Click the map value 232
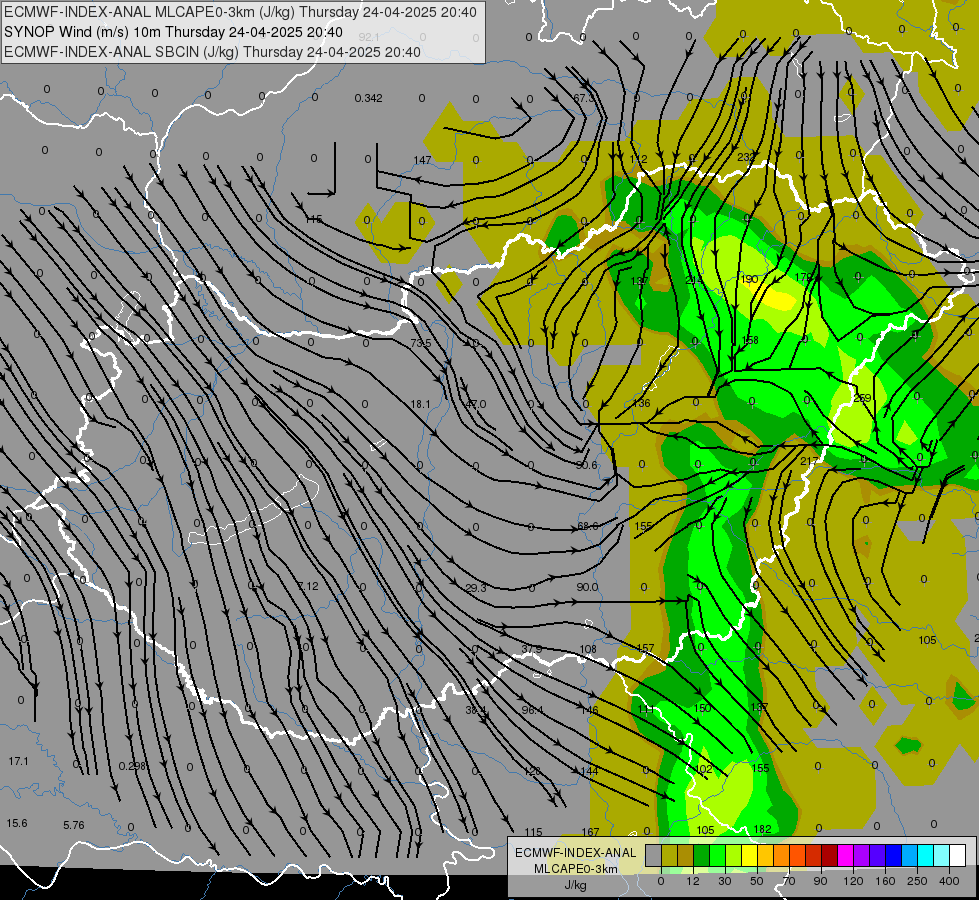Viewport: 979px width, 900px height. click(746, 157)
